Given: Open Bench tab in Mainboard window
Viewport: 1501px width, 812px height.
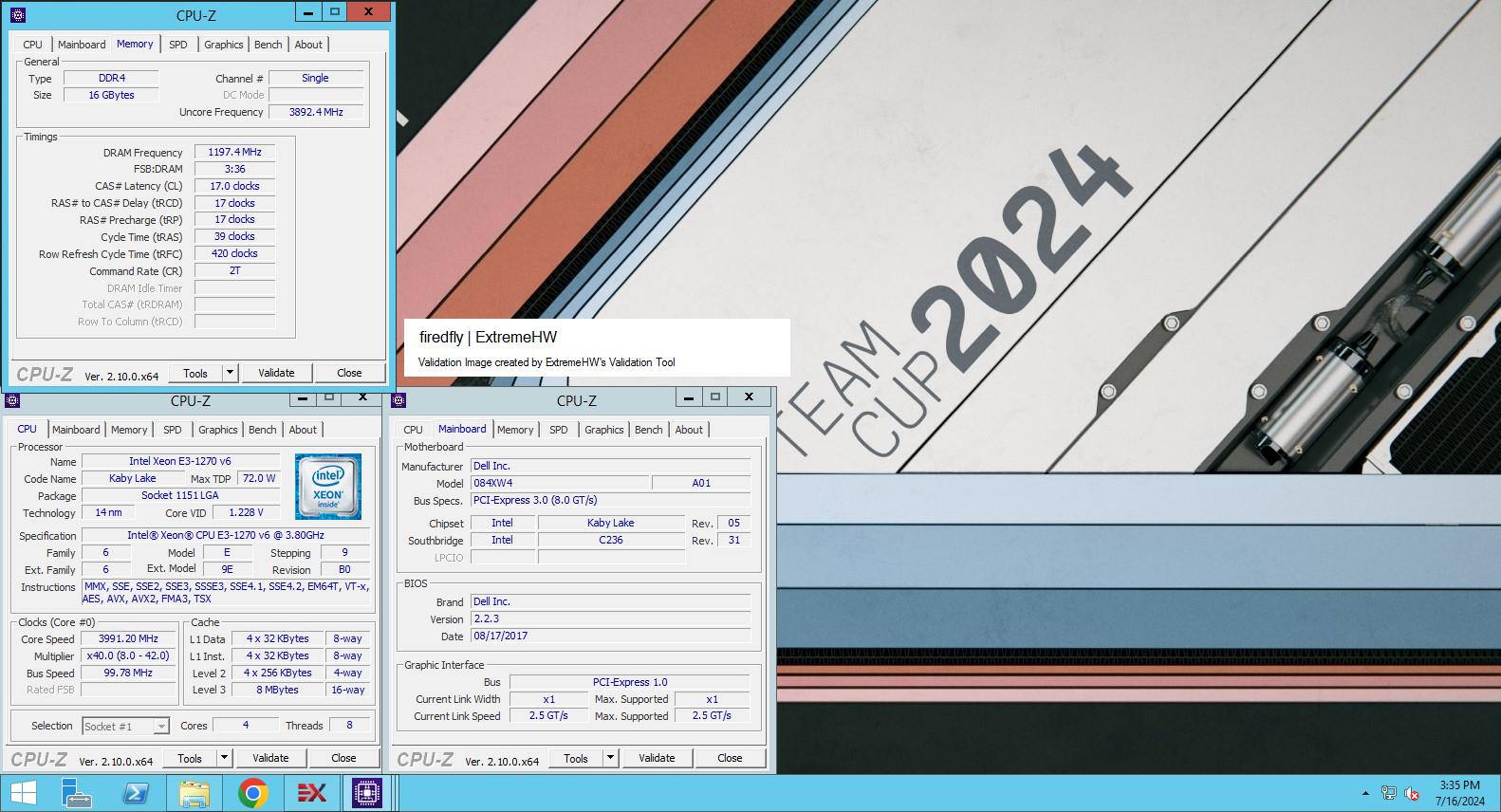Looking at the screenshot, I should click(649, 430).
